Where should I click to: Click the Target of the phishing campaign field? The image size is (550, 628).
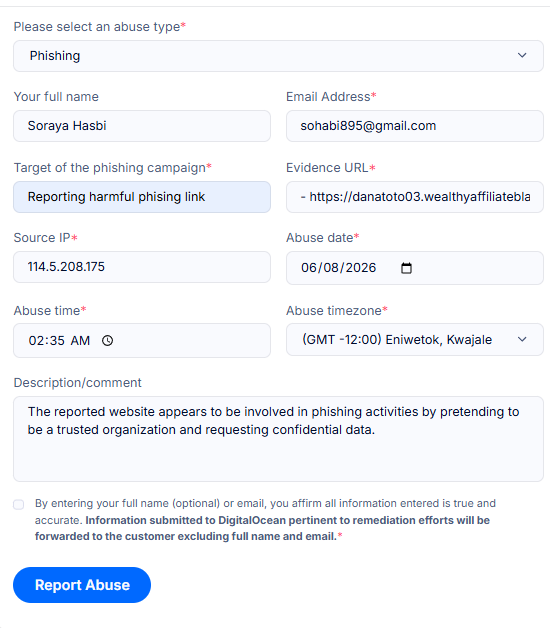(x=142, y=197)
